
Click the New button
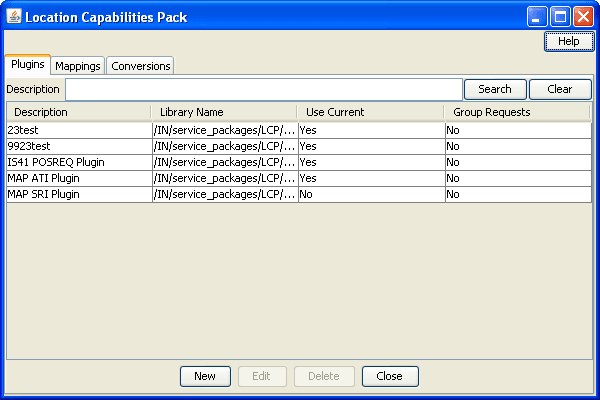pyautogui.click(x=205, y=376)
